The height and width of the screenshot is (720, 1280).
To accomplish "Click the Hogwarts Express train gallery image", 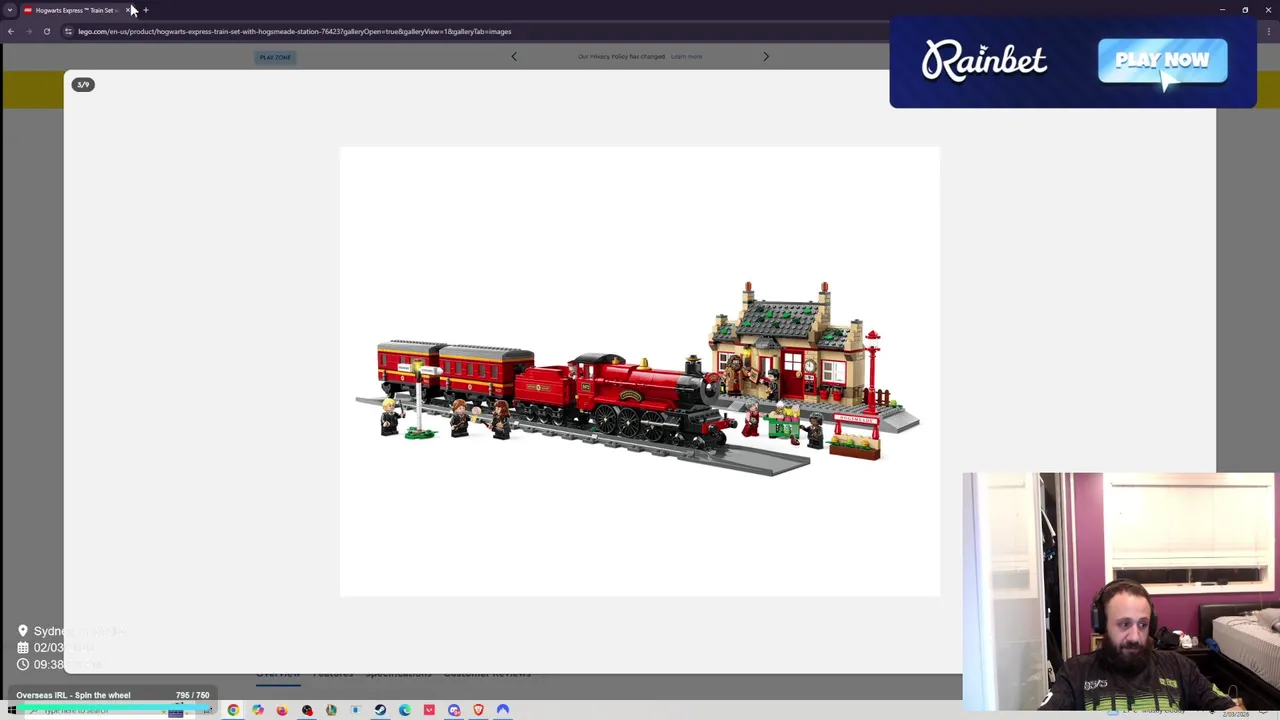I will point(640,372).
